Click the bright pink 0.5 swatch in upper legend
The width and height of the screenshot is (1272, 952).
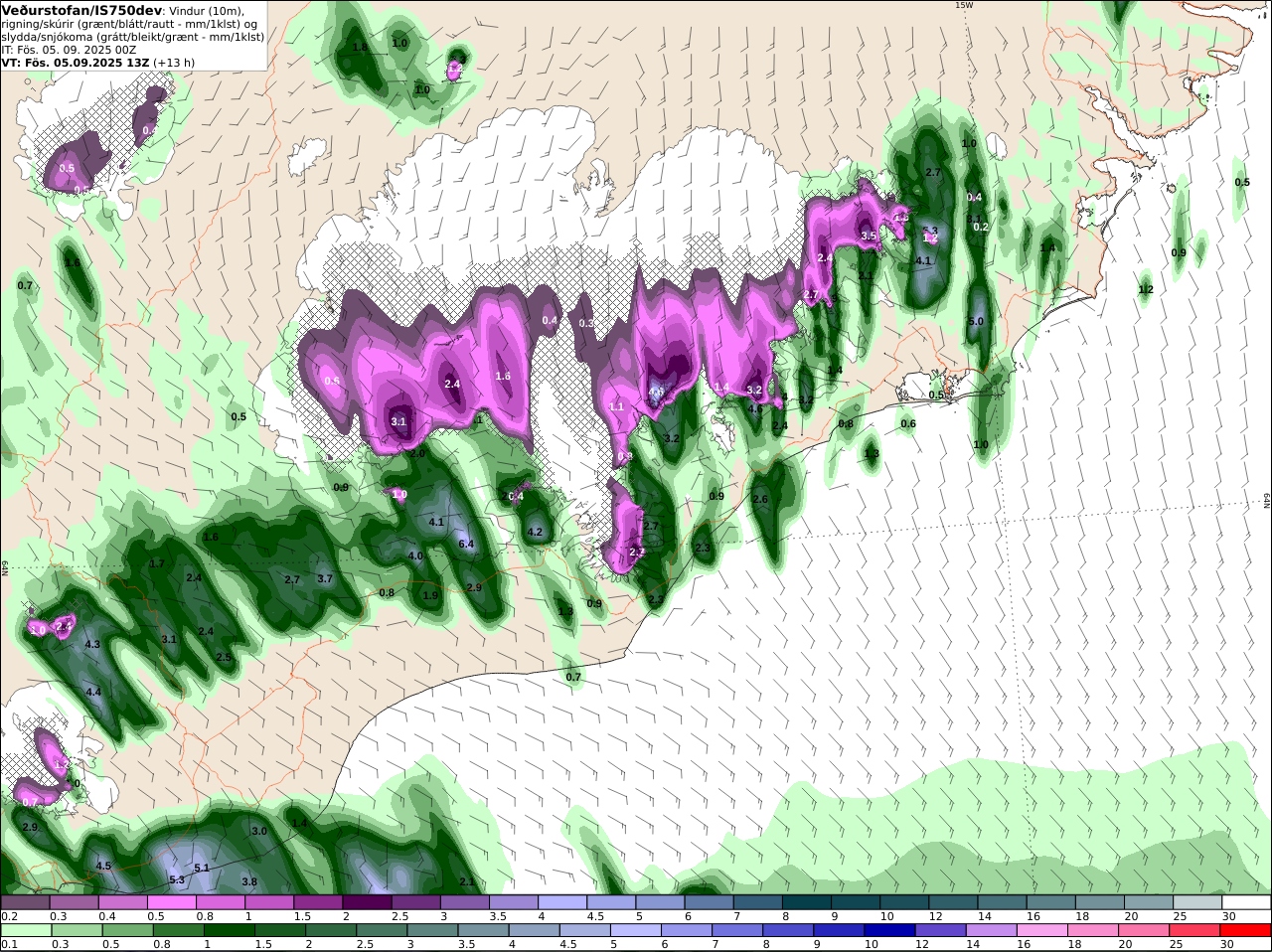click(171, 902)
